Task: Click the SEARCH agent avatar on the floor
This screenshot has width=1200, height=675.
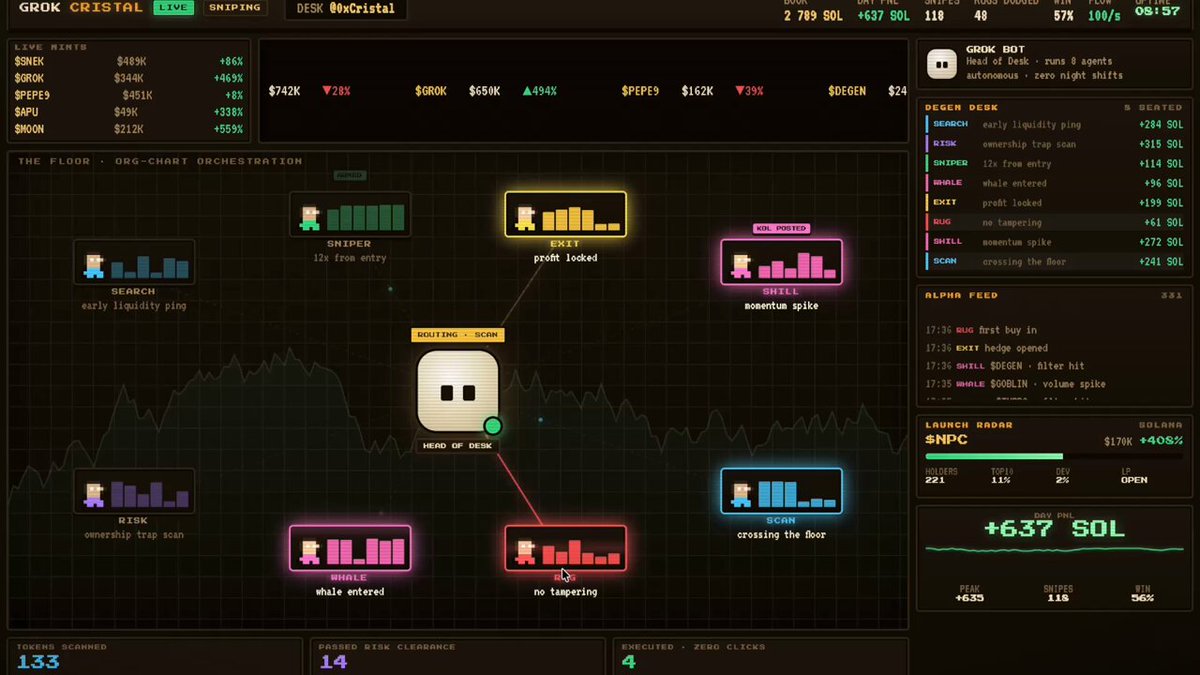Action: pyautogui.click(x=94, y=265)
